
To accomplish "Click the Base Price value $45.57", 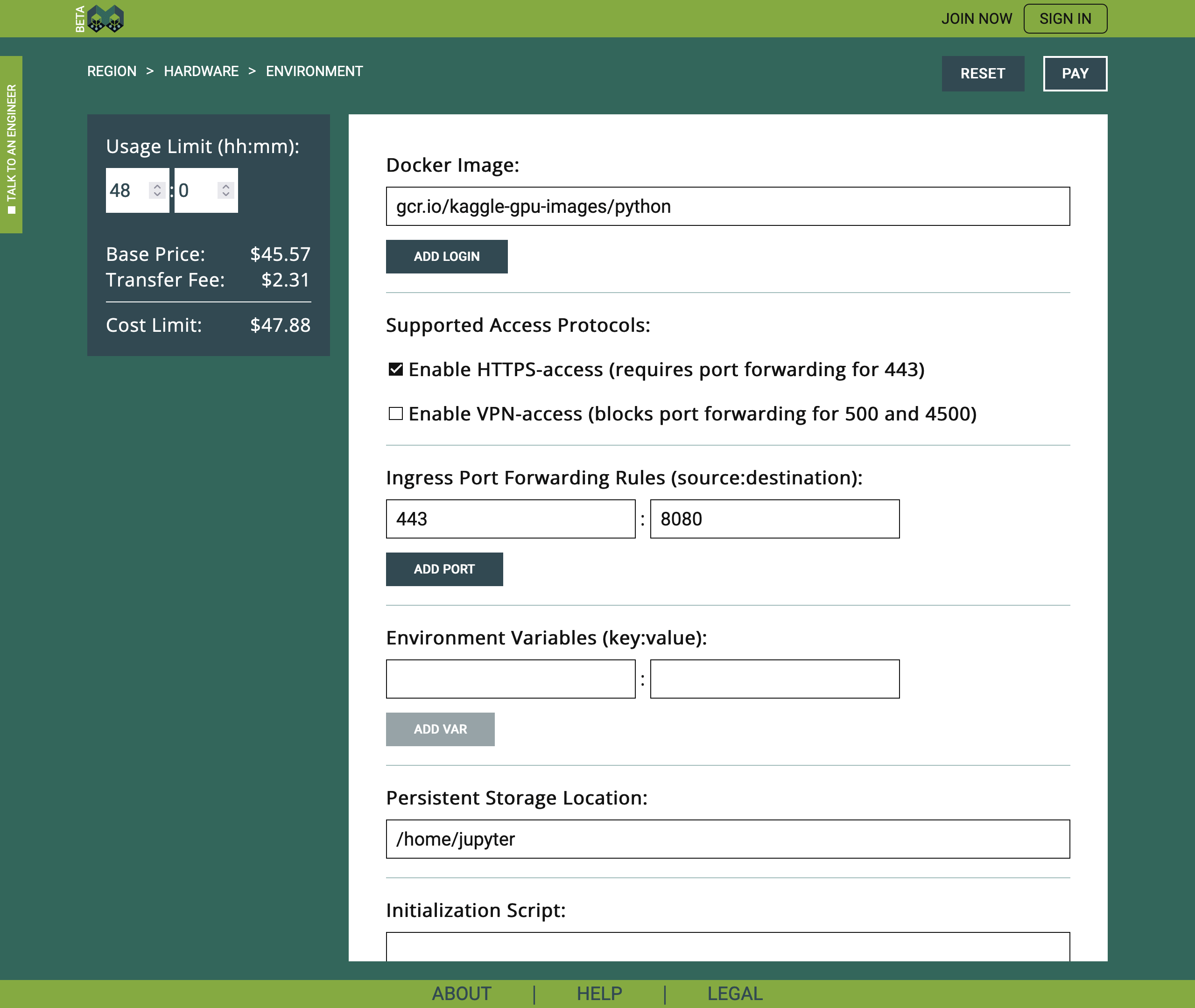I will (280, 254).
